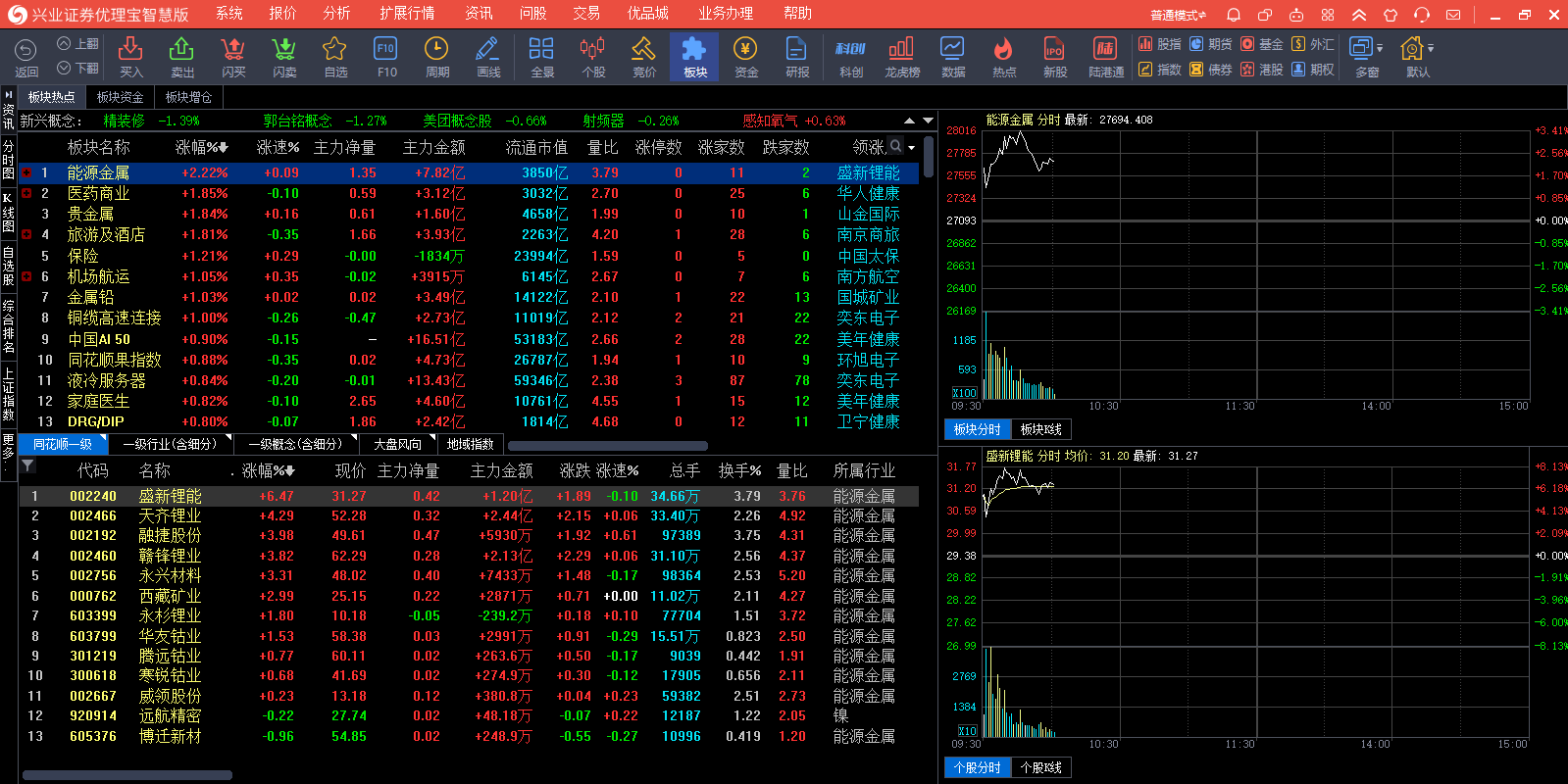Switch to the 板块资金 tab

(x=120, y=97)
